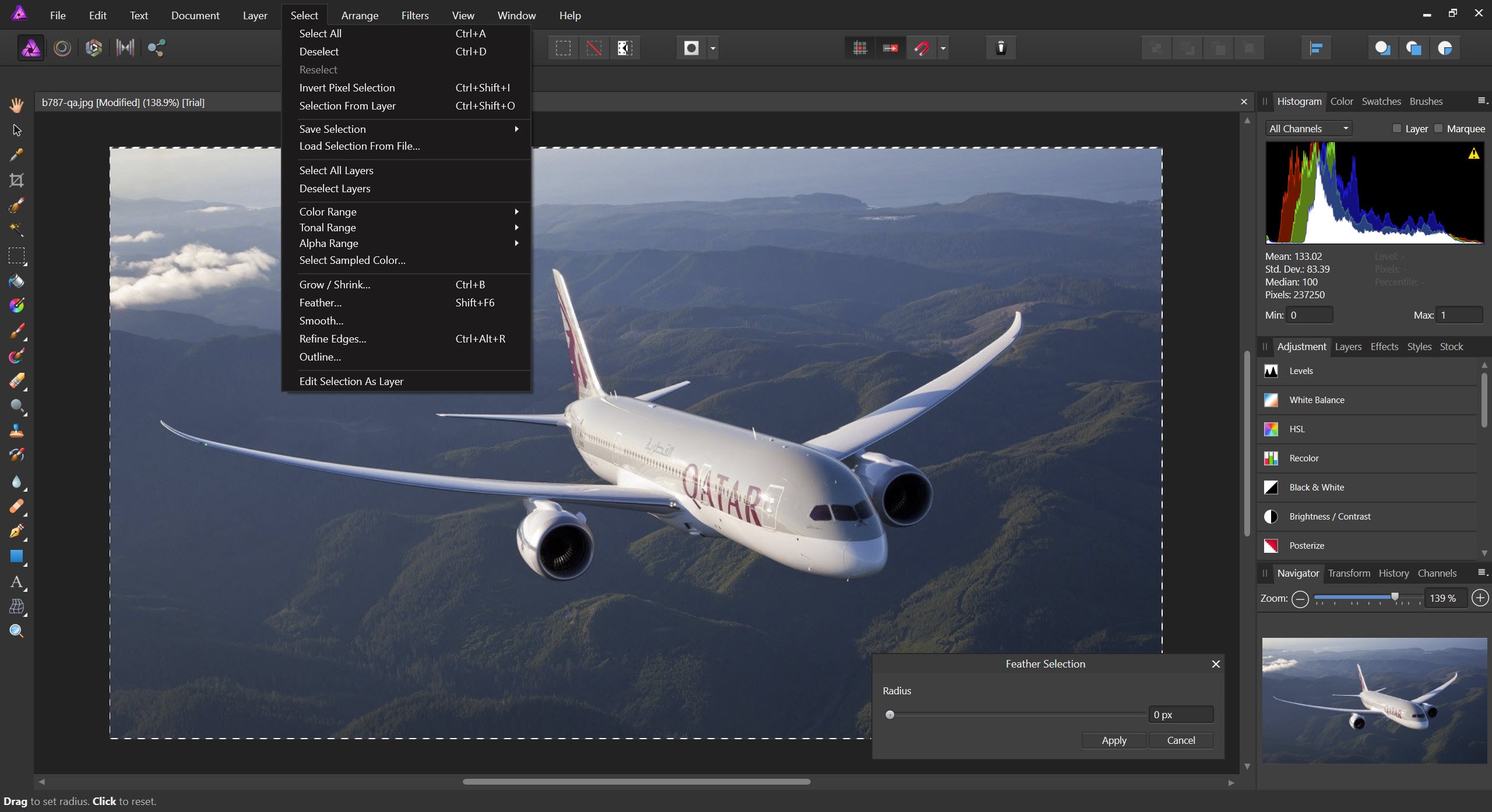Select the Paint Brush tool
Screen dimensions: 1492x812
16,331
